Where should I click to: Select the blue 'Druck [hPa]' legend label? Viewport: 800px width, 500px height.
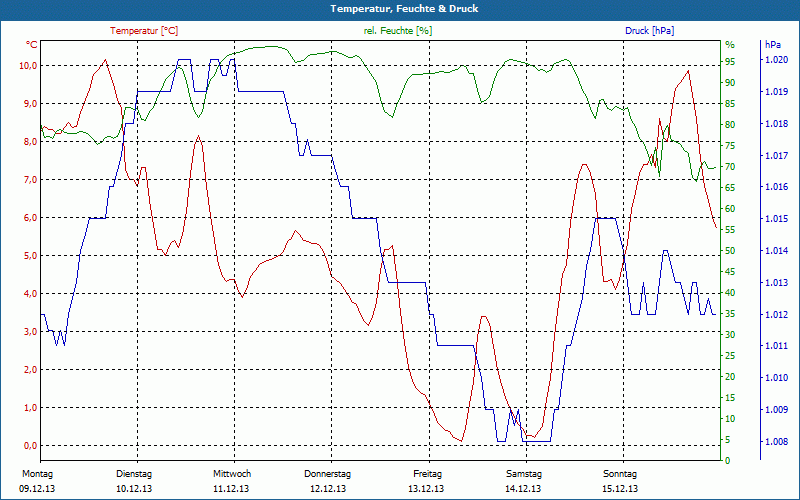tap(649, 31)
